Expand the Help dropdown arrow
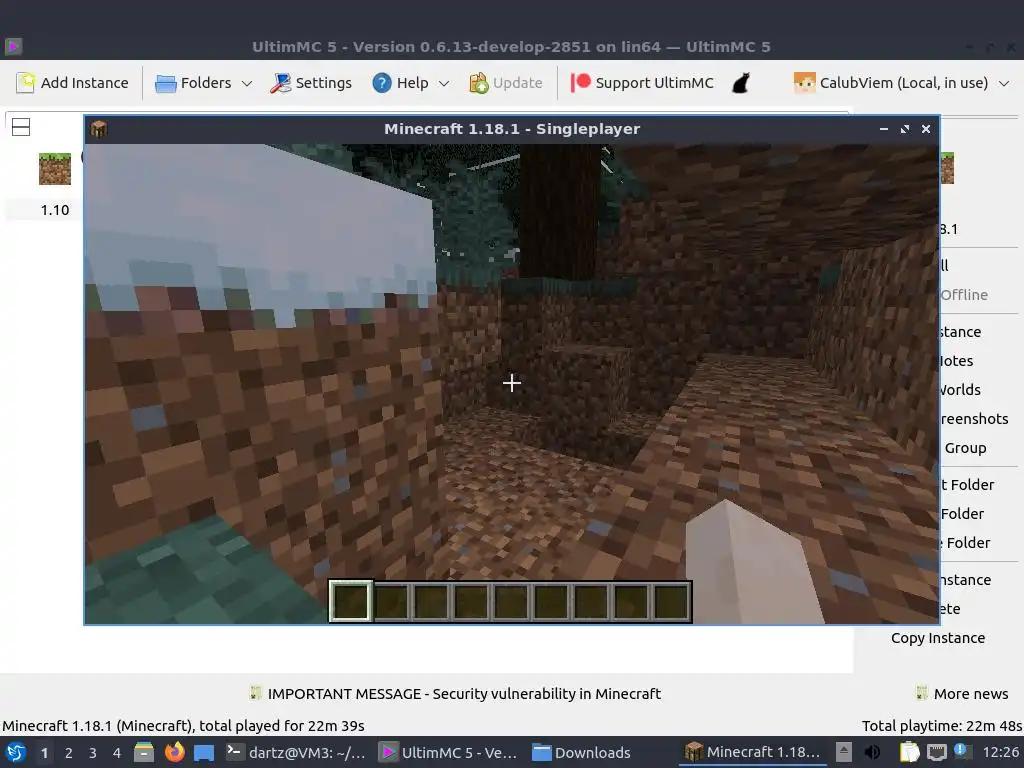1024x768 pixels. tap(444, 84)
